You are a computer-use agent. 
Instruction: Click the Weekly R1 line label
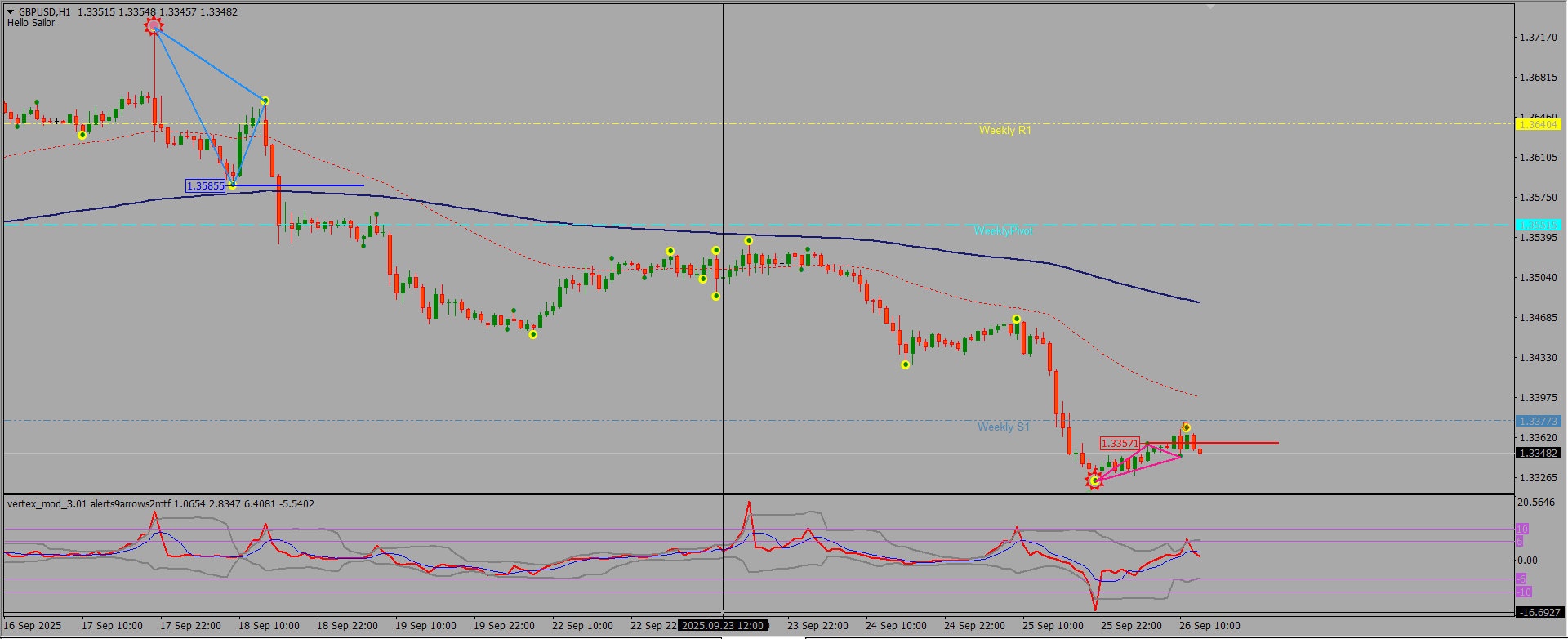click(1005, 130)
